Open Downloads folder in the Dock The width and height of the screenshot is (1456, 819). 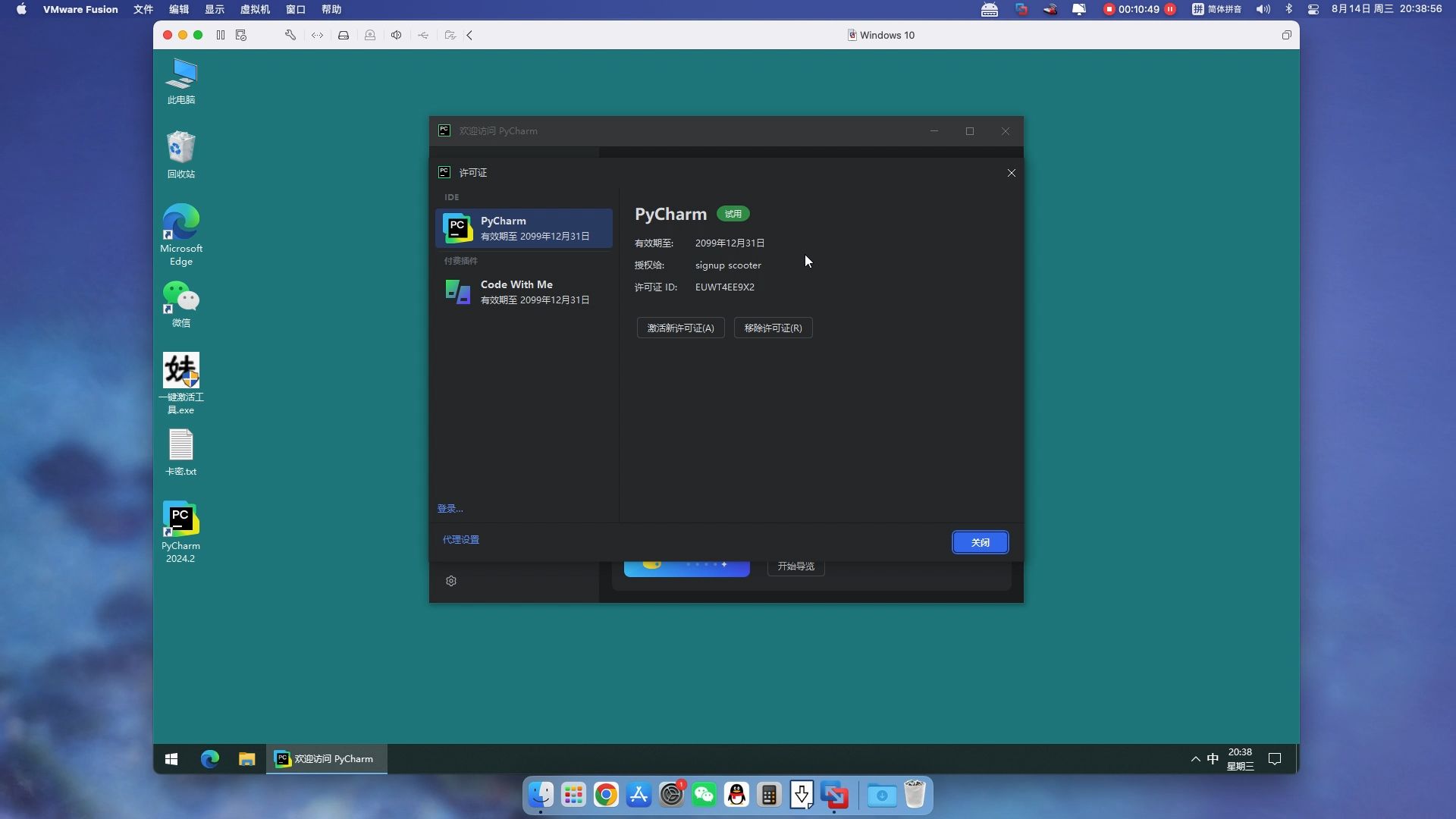(x=882, y=795)
